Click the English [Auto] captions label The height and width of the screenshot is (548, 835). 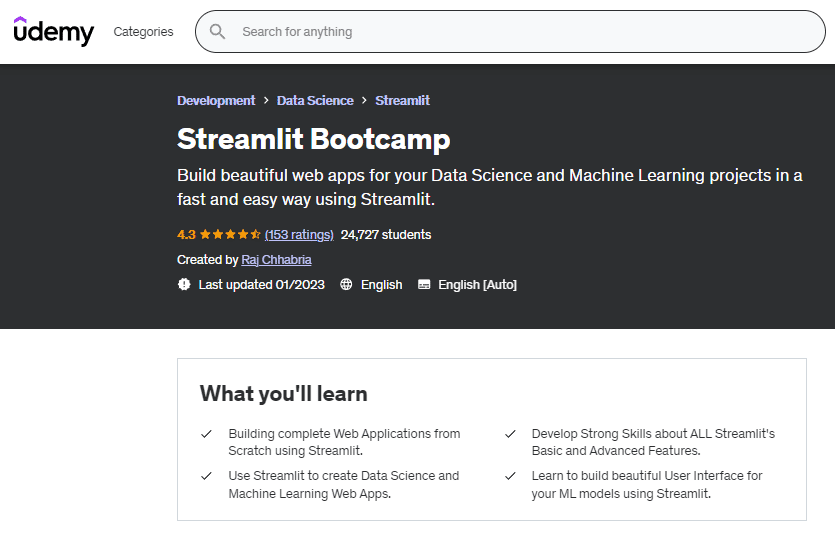477,285
